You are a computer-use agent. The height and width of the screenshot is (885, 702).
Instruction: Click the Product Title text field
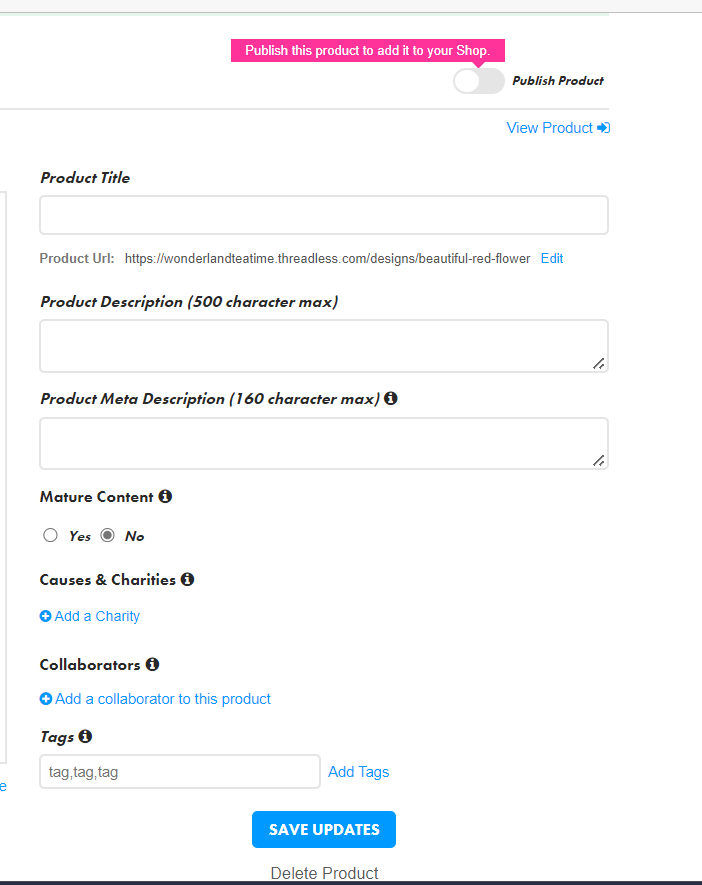tap(323, 215)
